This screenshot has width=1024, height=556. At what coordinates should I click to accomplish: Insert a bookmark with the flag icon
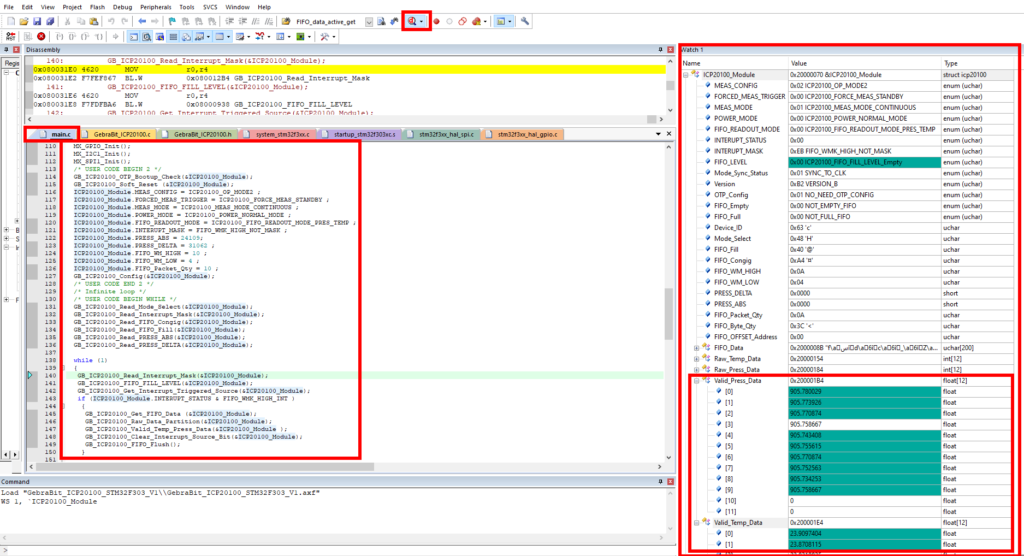[x=172, y=22]
